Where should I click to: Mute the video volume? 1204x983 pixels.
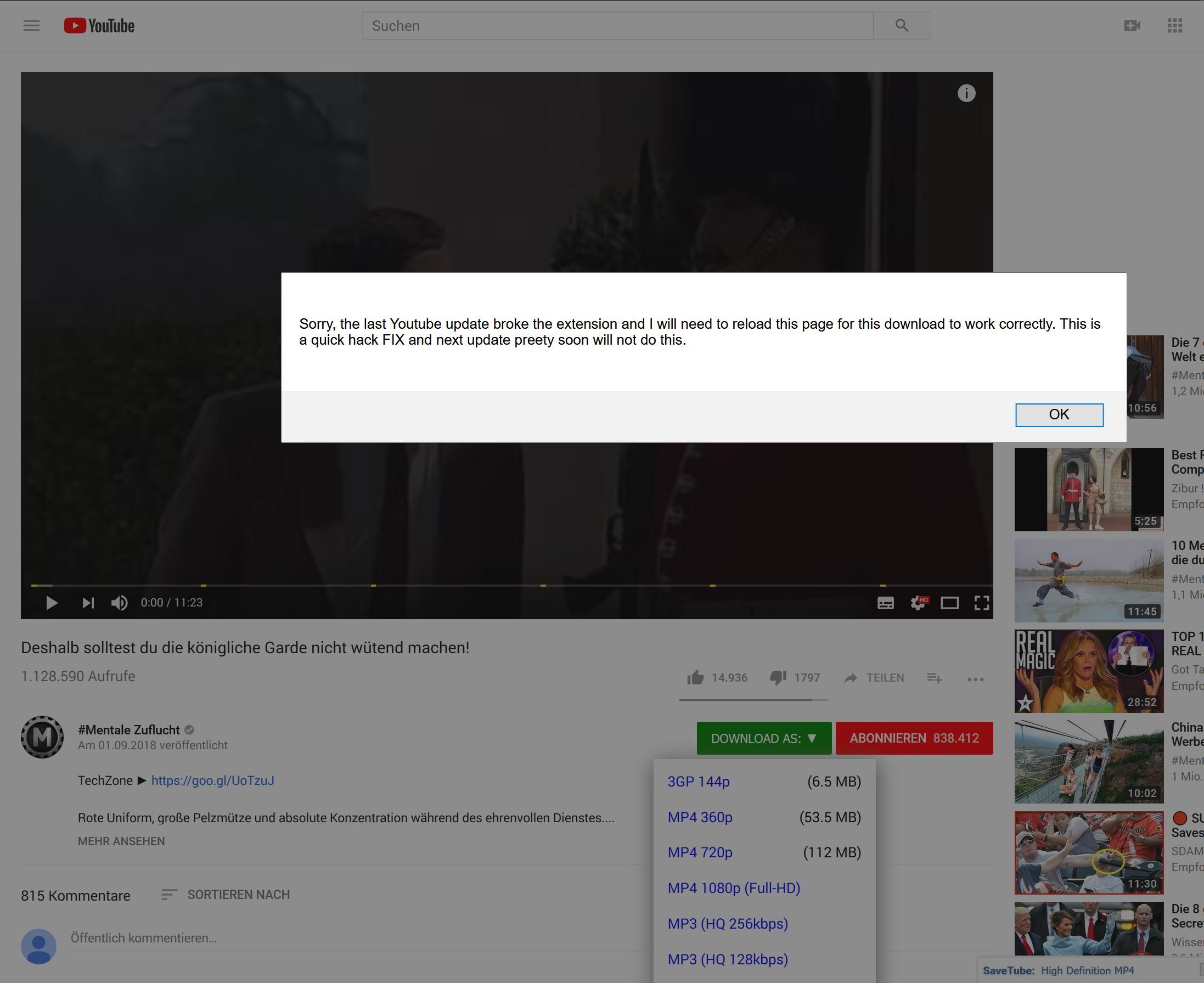point(119,603)
